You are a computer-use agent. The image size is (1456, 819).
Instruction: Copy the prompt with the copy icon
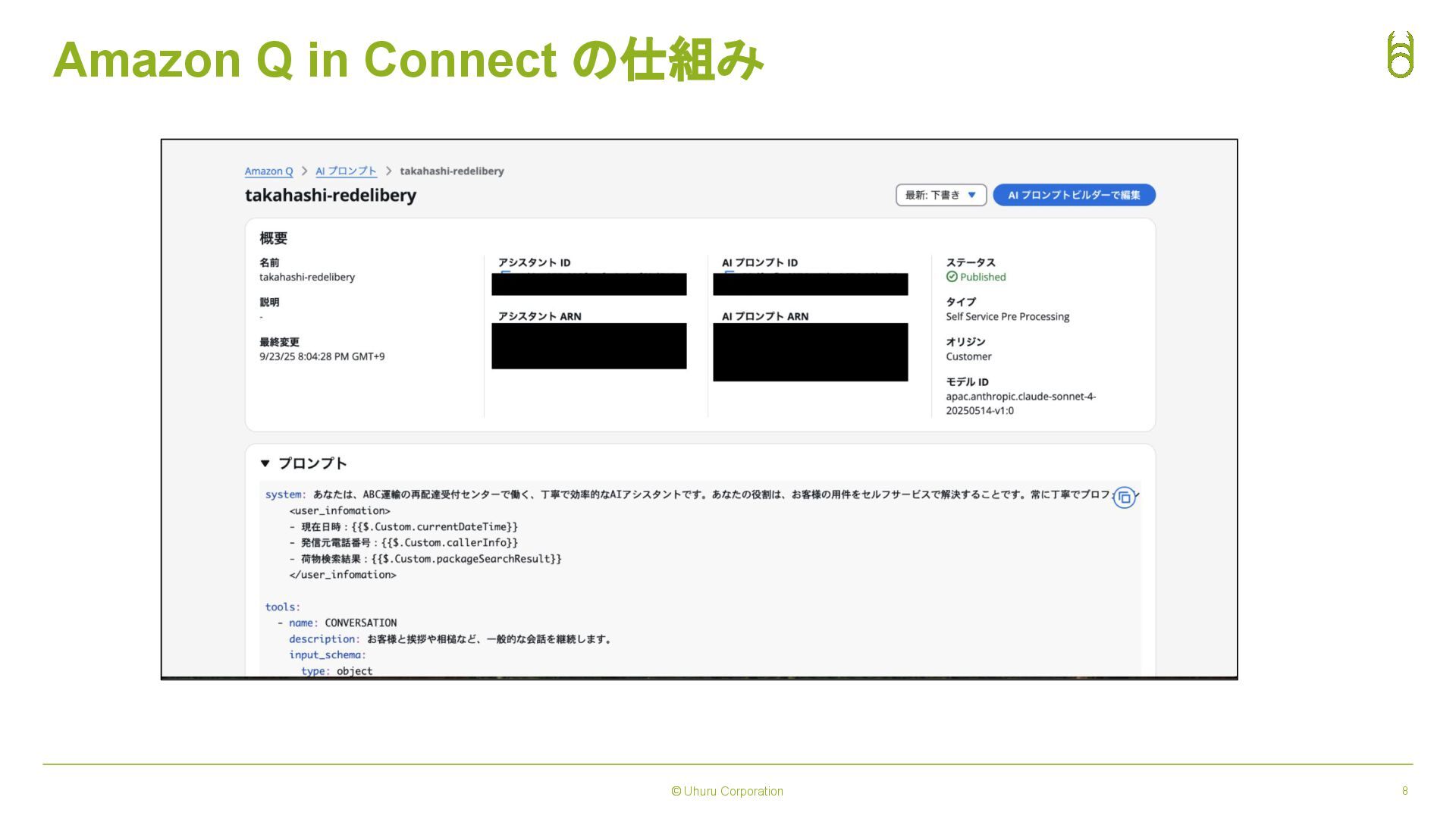[x=1124, y=497]
